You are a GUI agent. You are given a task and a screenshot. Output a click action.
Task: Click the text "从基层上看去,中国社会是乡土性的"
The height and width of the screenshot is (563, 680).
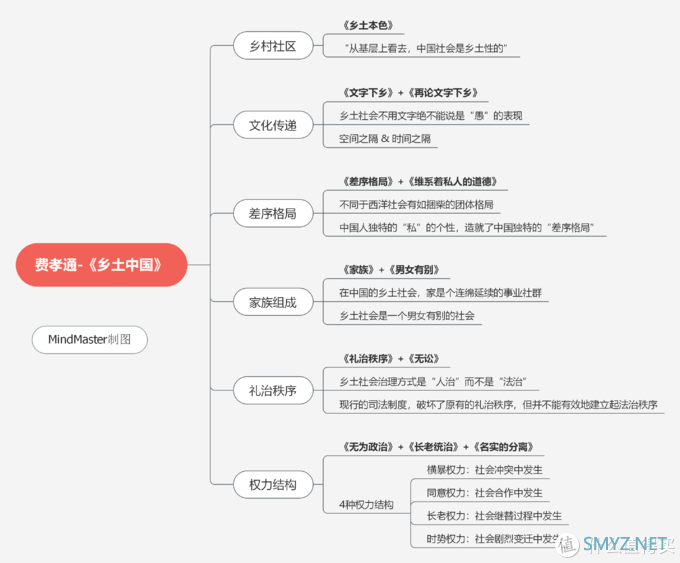(426, 48)
